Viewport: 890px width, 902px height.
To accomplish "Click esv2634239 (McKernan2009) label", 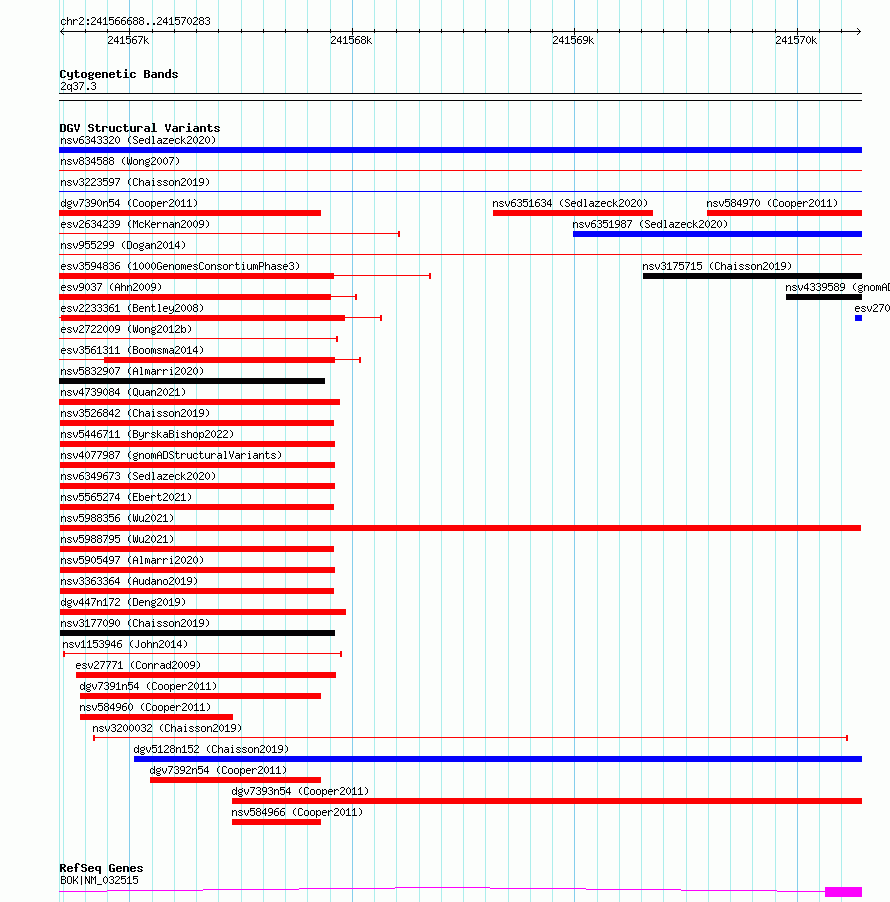I will pyautogui.click(x=135, y=224).
